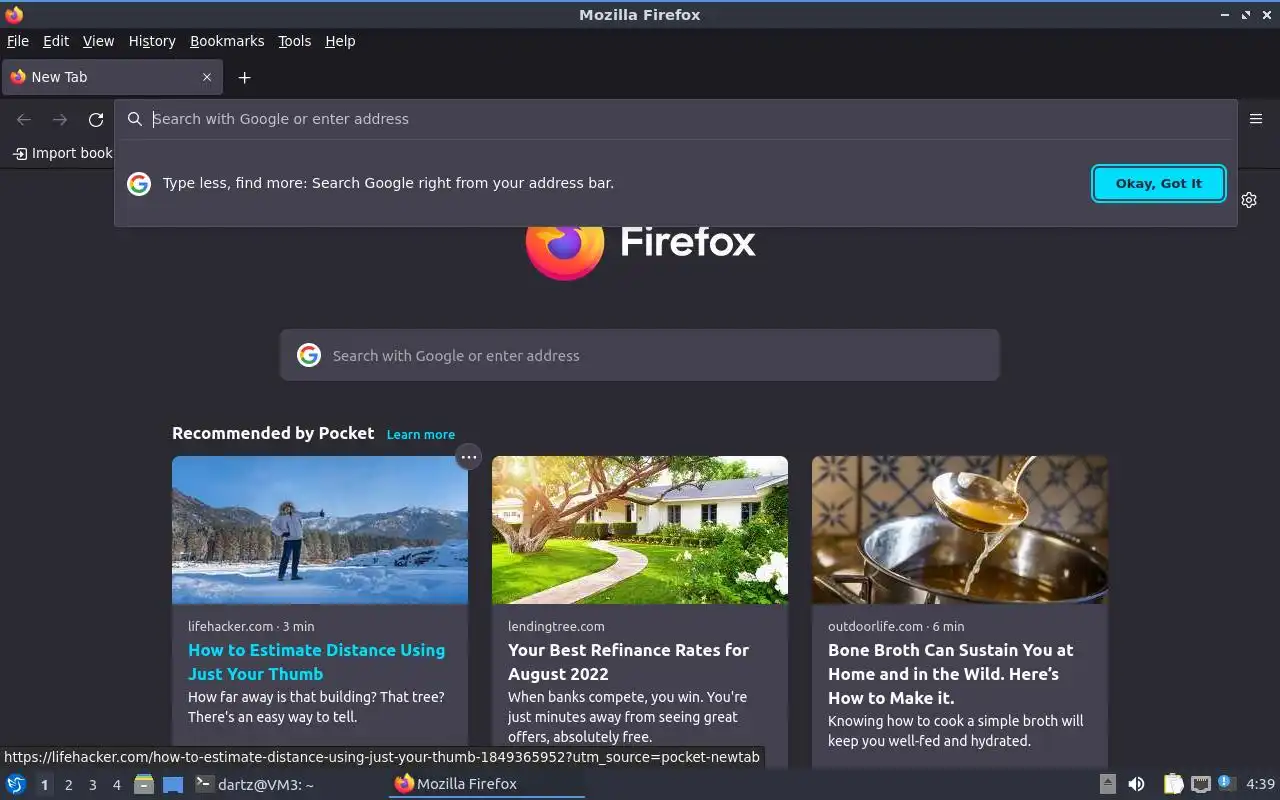Click the outdoorlife.com · 6 min source text
This screenshot has height=800, width=1280.
[896, 626]
